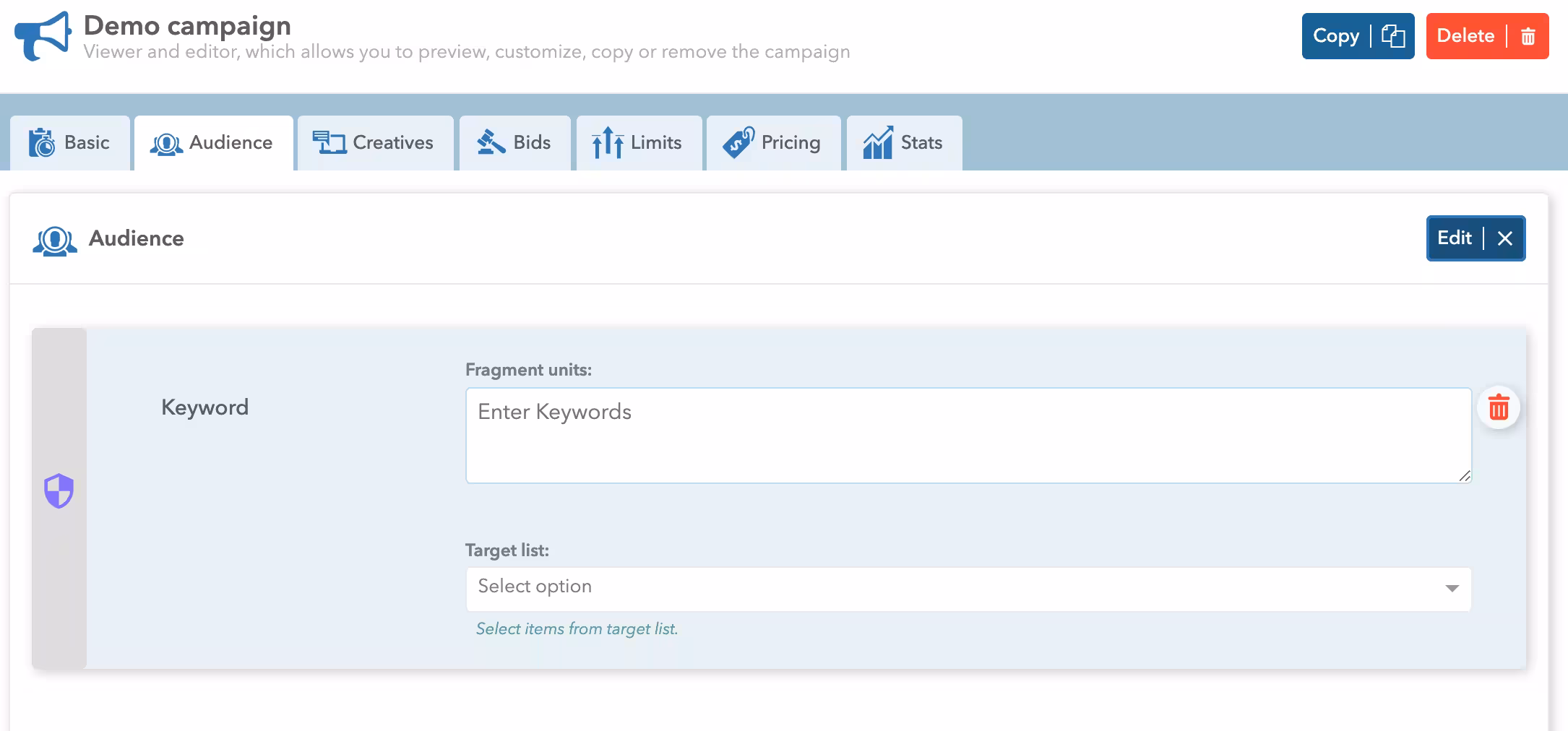The height and width of the screenshot is (731, 1568).
Task: Go to the Limits tab
Action: coord(638,143)
